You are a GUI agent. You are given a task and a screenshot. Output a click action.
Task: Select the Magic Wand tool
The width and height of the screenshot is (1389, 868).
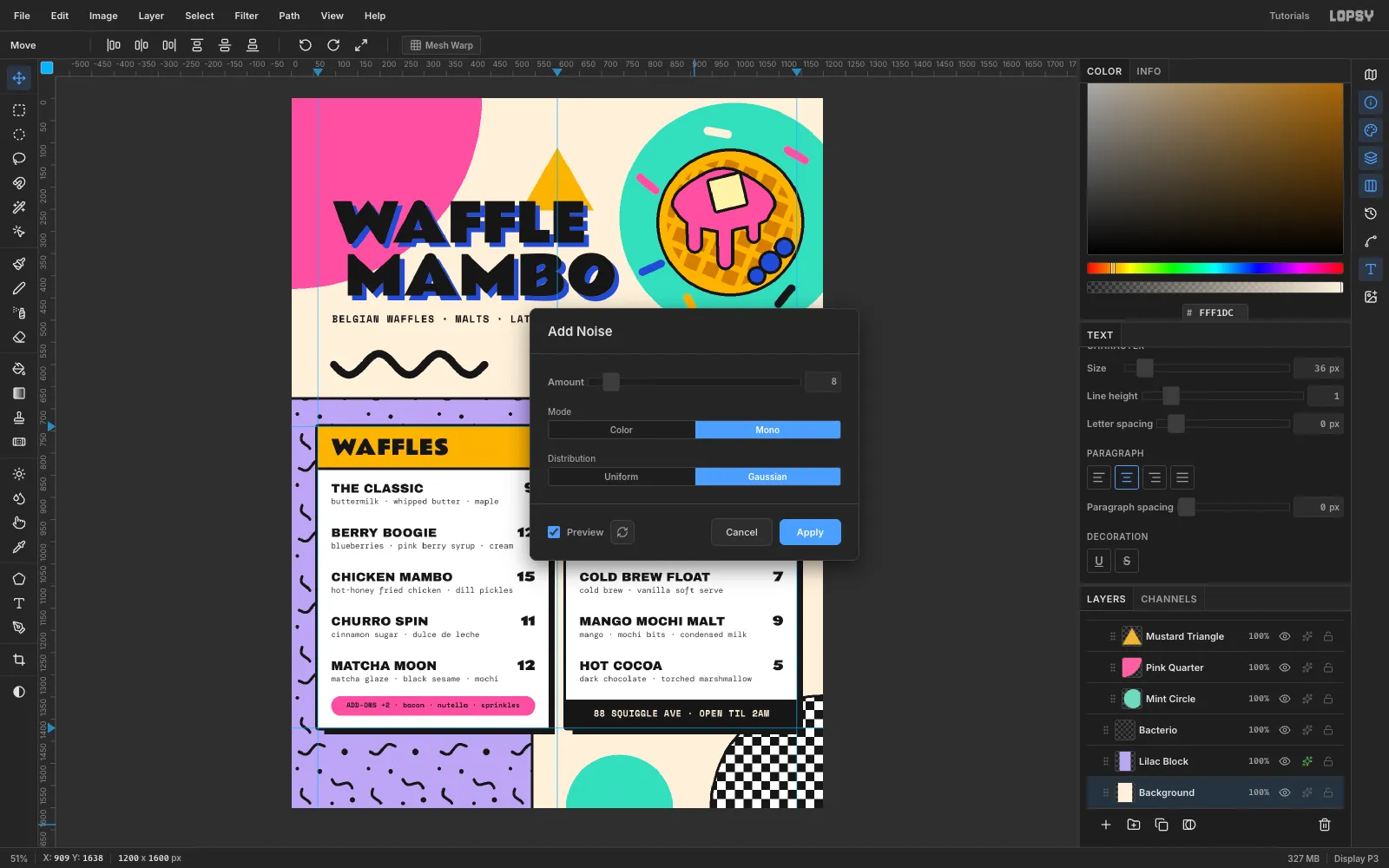click(x=19, y=207)
